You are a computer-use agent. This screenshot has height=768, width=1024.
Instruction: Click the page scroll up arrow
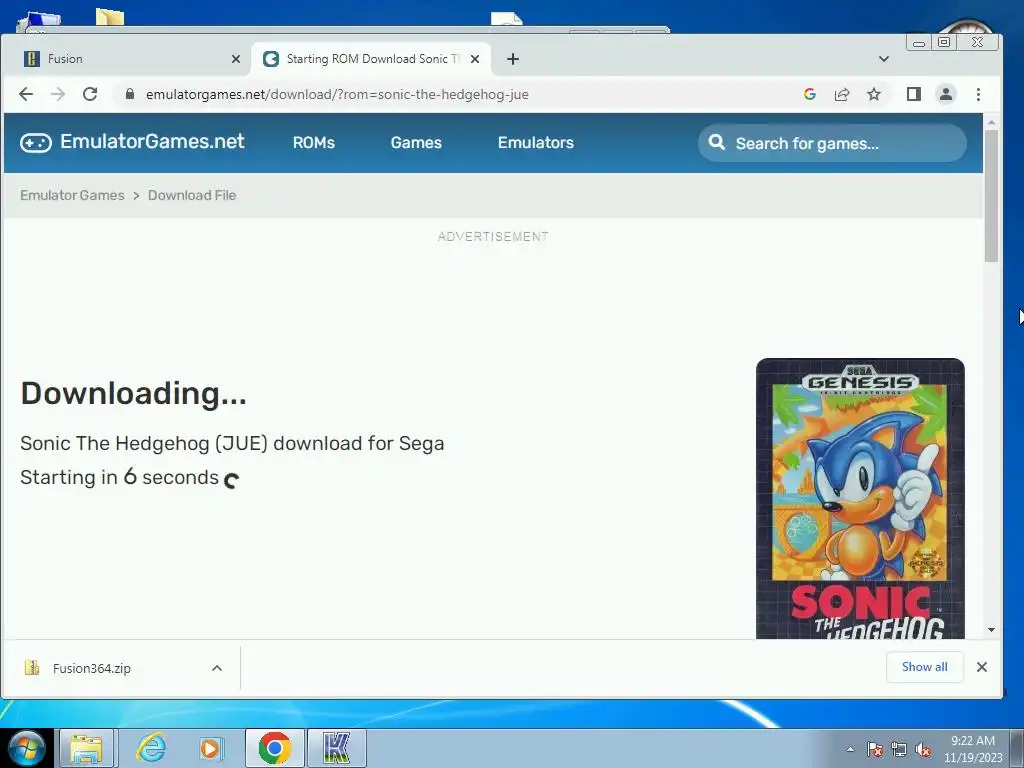991,122
